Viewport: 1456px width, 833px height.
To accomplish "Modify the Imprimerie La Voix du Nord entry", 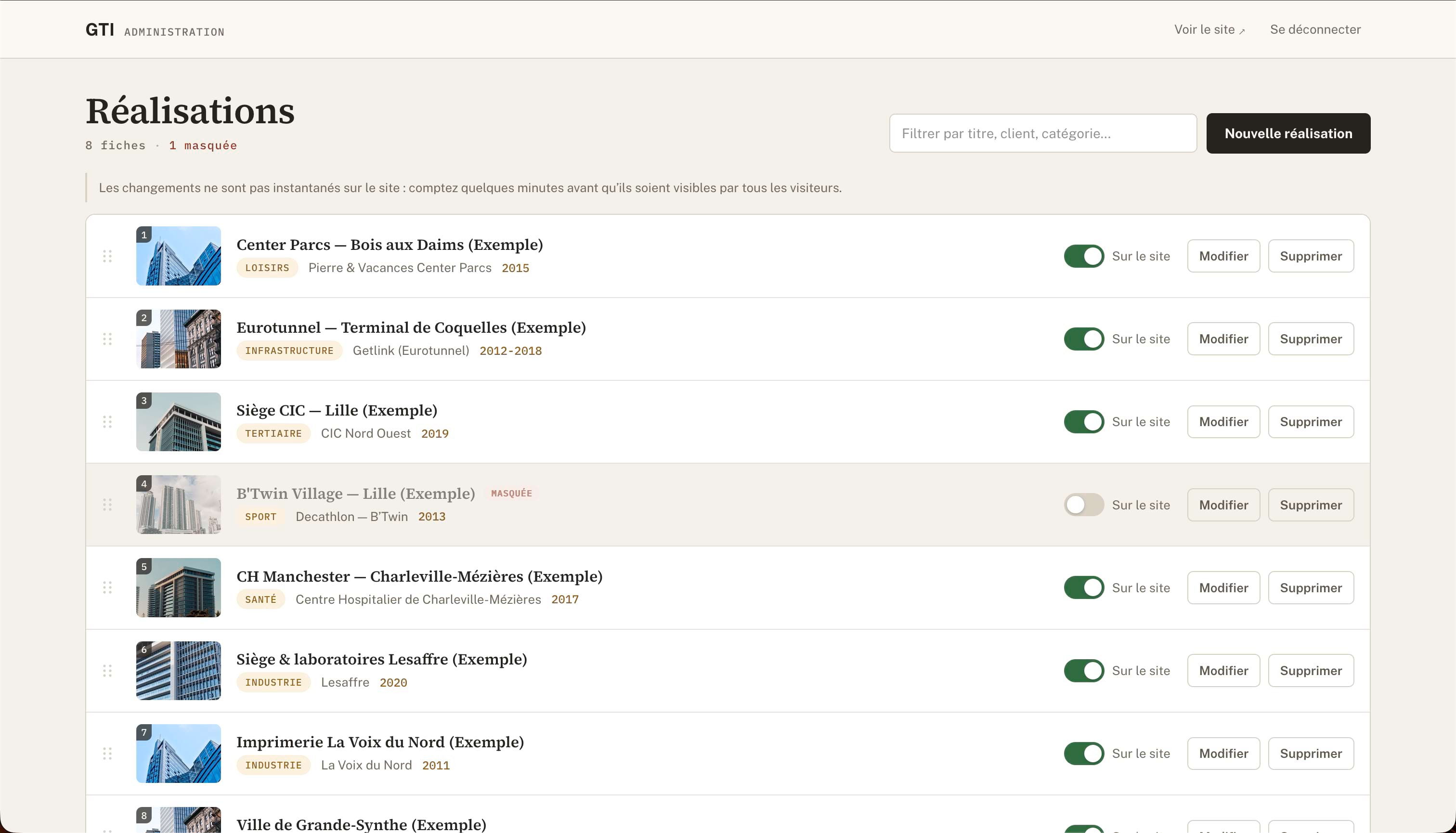I will (1224, 754).
